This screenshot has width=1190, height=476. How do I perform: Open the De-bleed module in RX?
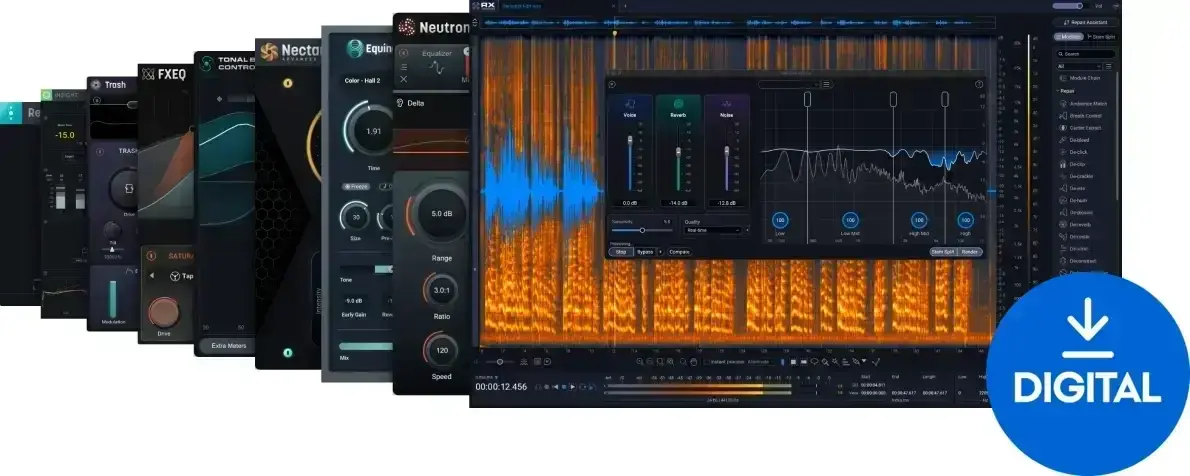[x=1074, y=140]
